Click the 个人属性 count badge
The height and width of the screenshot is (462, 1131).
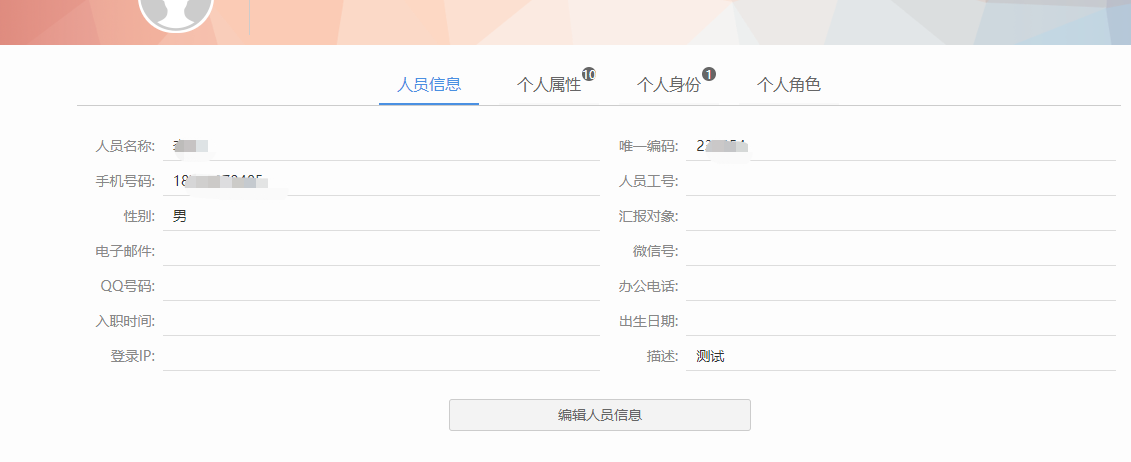(x=589, y=74)
